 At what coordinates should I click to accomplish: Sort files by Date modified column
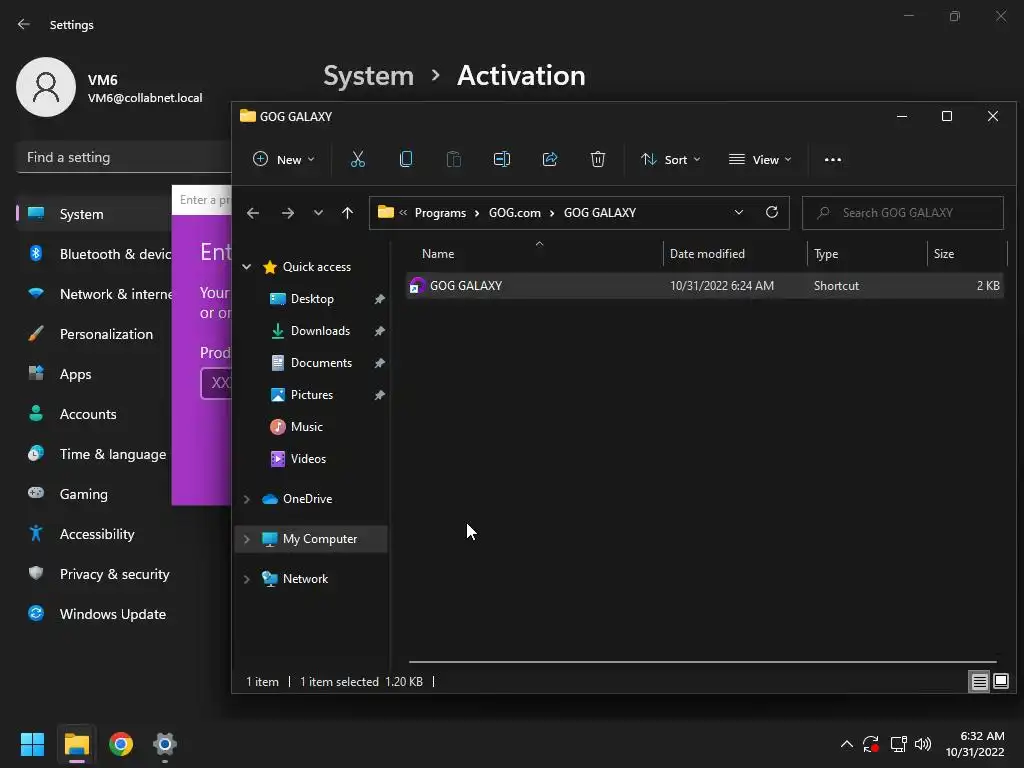pyautogui.click(x=707, y=254)
